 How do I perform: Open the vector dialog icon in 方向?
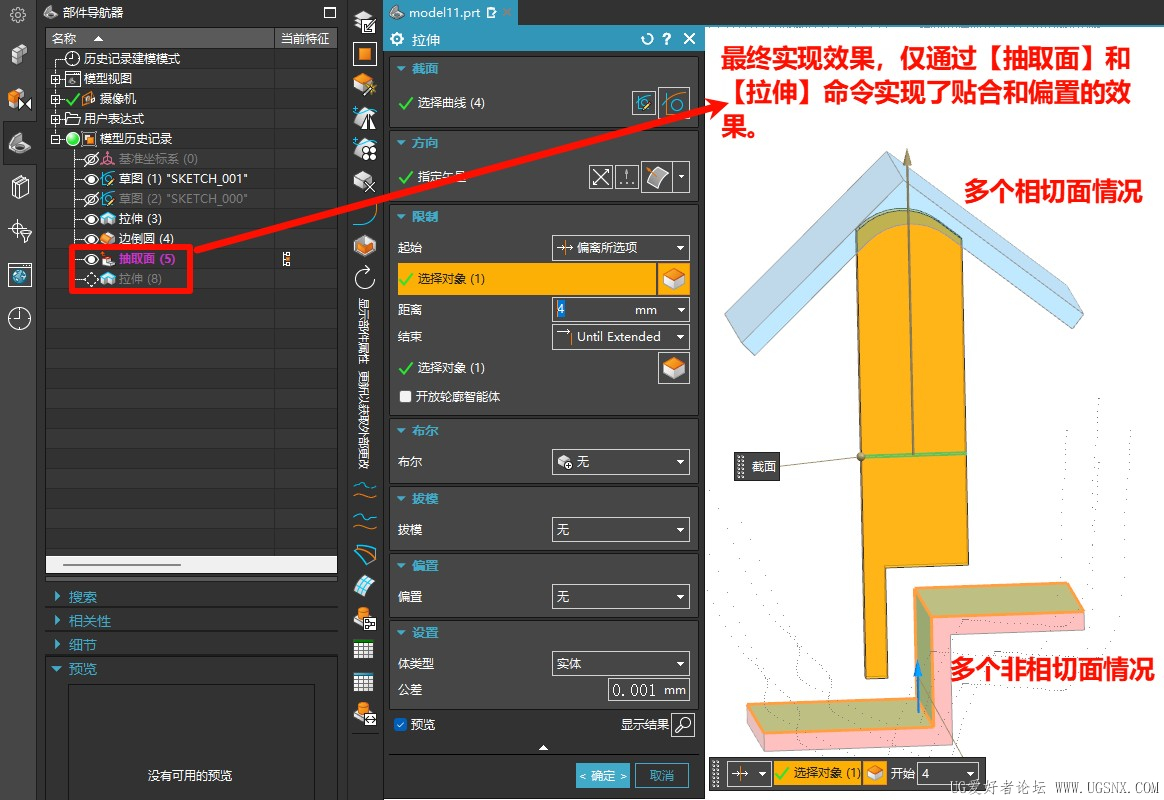(627, 177)
